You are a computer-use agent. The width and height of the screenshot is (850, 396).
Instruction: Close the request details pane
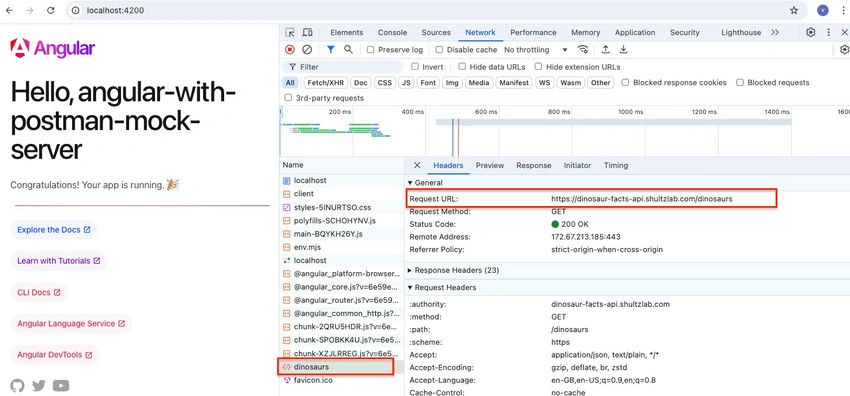pyautogui.click(x=417, y=165)
